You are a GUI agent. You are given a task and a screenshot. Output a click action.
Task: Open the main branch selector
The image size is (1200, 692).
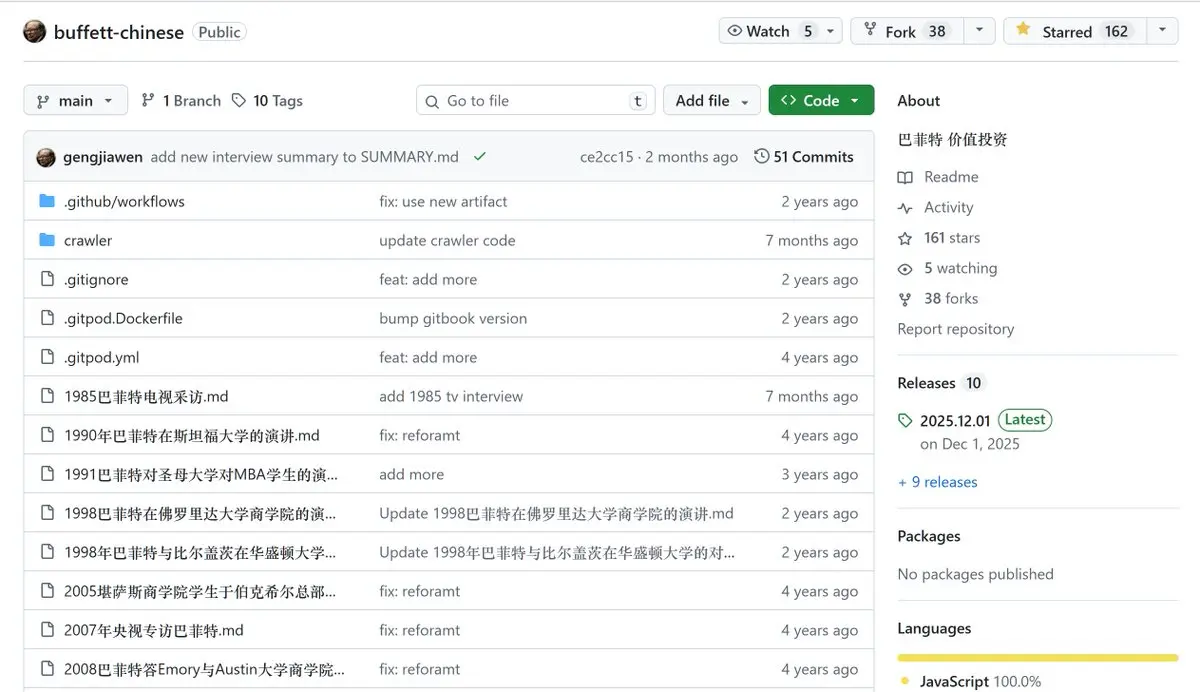pyautogui.click(x=76, y=100)
